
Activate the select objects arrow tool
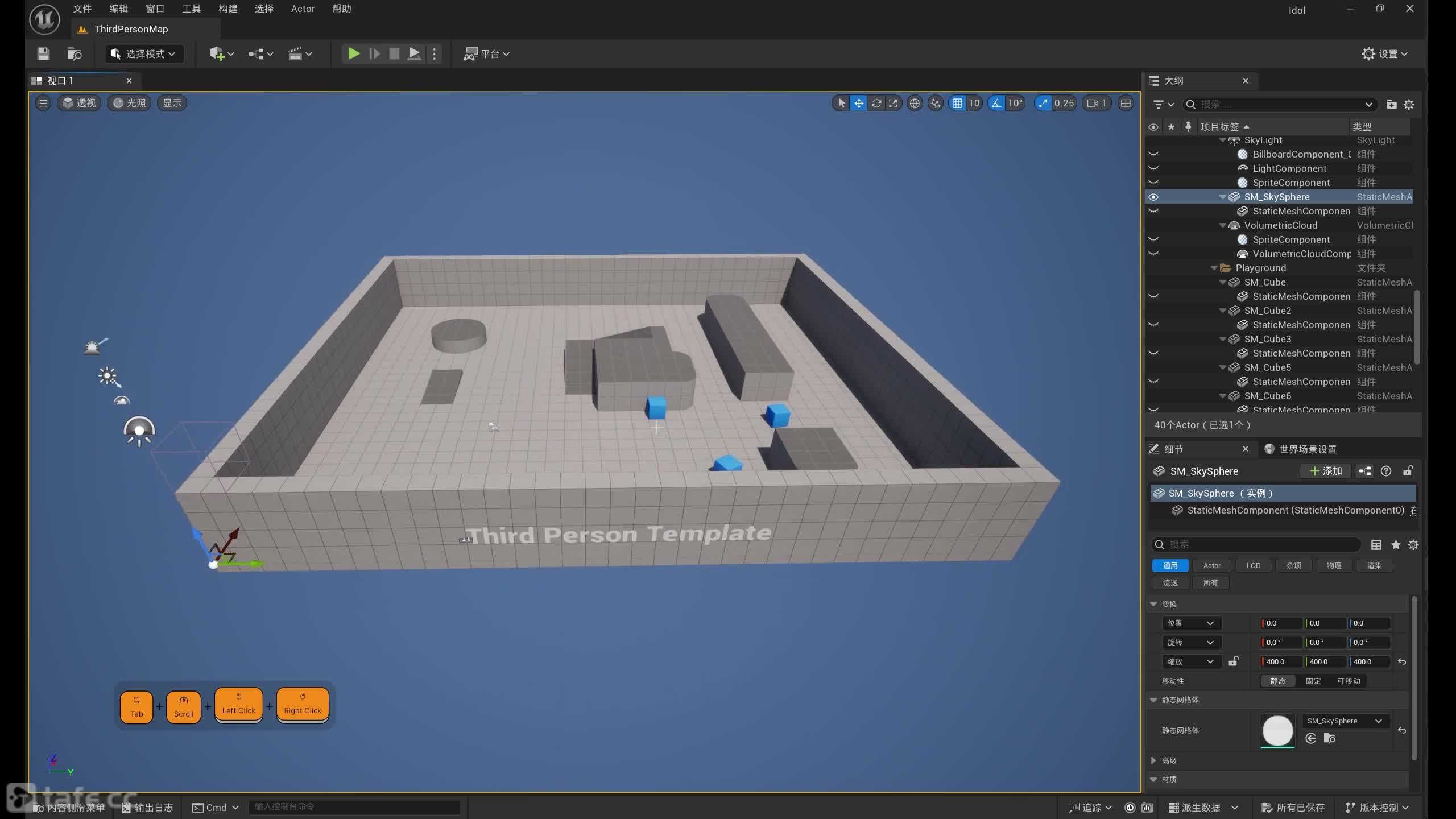point(841,103)
